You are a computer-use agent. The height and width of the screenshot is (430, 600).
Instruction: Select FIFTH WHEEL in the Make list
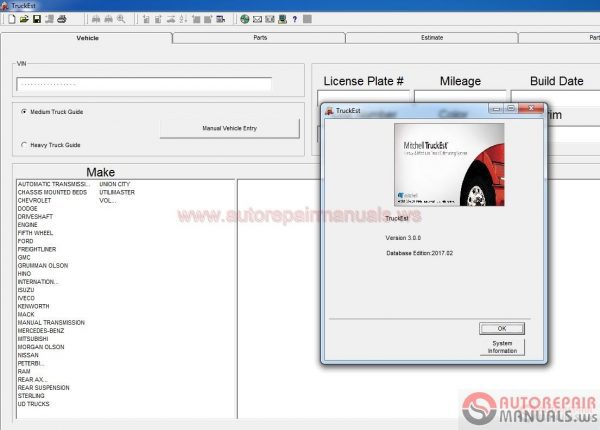36,233
